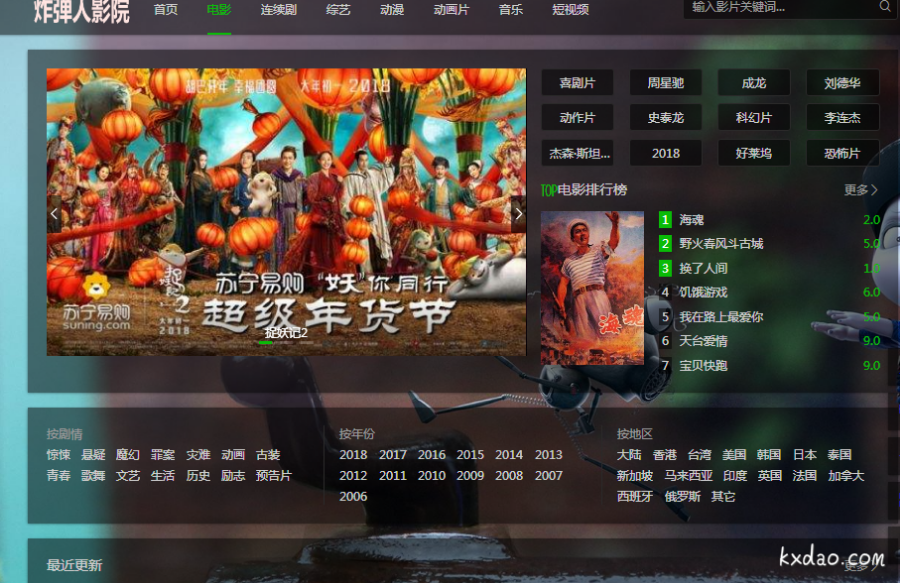Image resolution: width=900 pixels, height=583 pixels.
Task: Click the 喜剧片 tag button
Action: 577,83
